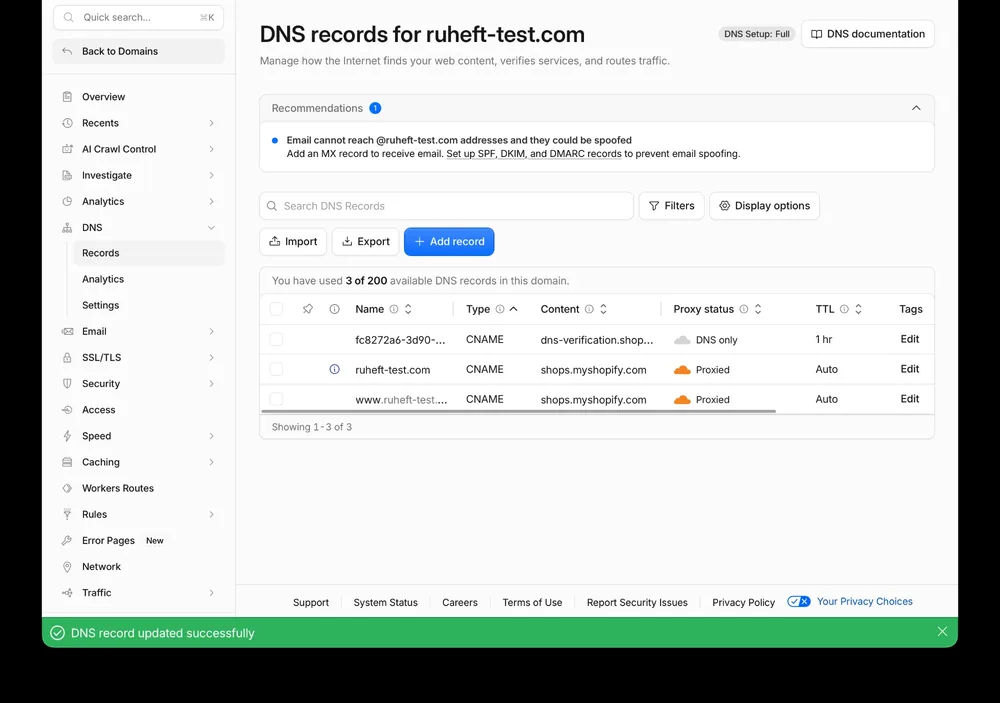Expand the Investigate submenu arrow
The image size is (1000, 703).
coord(211,175)
